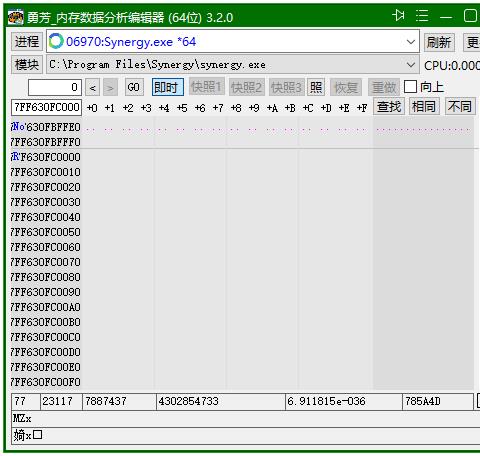Image resolution: width=480 pixels, height=456 pixels.
Task: Click the 不同 different-value filter button
Action: (460, 107)
